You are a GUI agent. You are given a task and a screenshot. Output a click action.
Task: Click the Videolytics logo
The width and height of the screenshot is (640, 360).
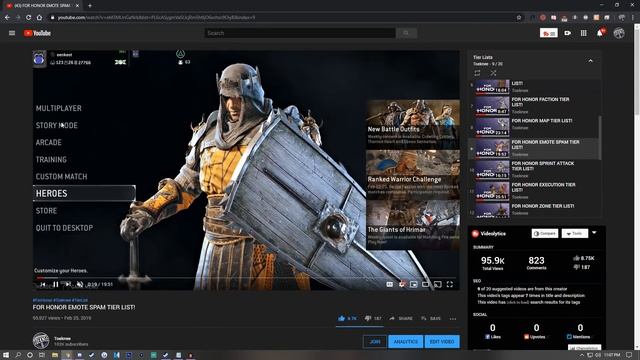(x=489, y=233)
